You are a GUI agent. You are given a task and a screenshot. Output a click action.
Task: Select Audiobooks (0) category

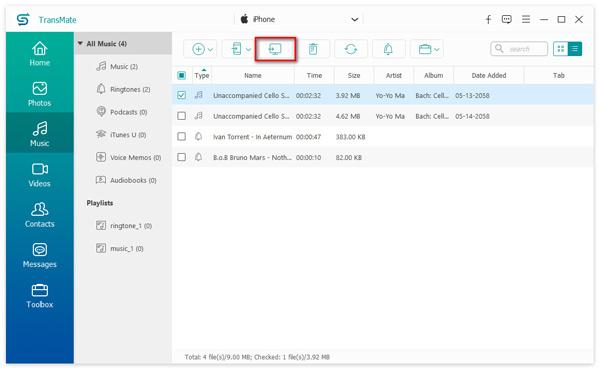click(126, 180)
